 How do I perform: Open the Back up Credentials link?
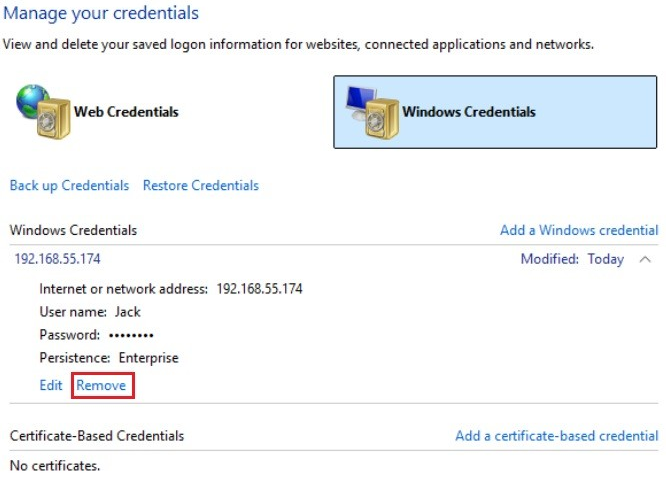[x=69, y=185]
